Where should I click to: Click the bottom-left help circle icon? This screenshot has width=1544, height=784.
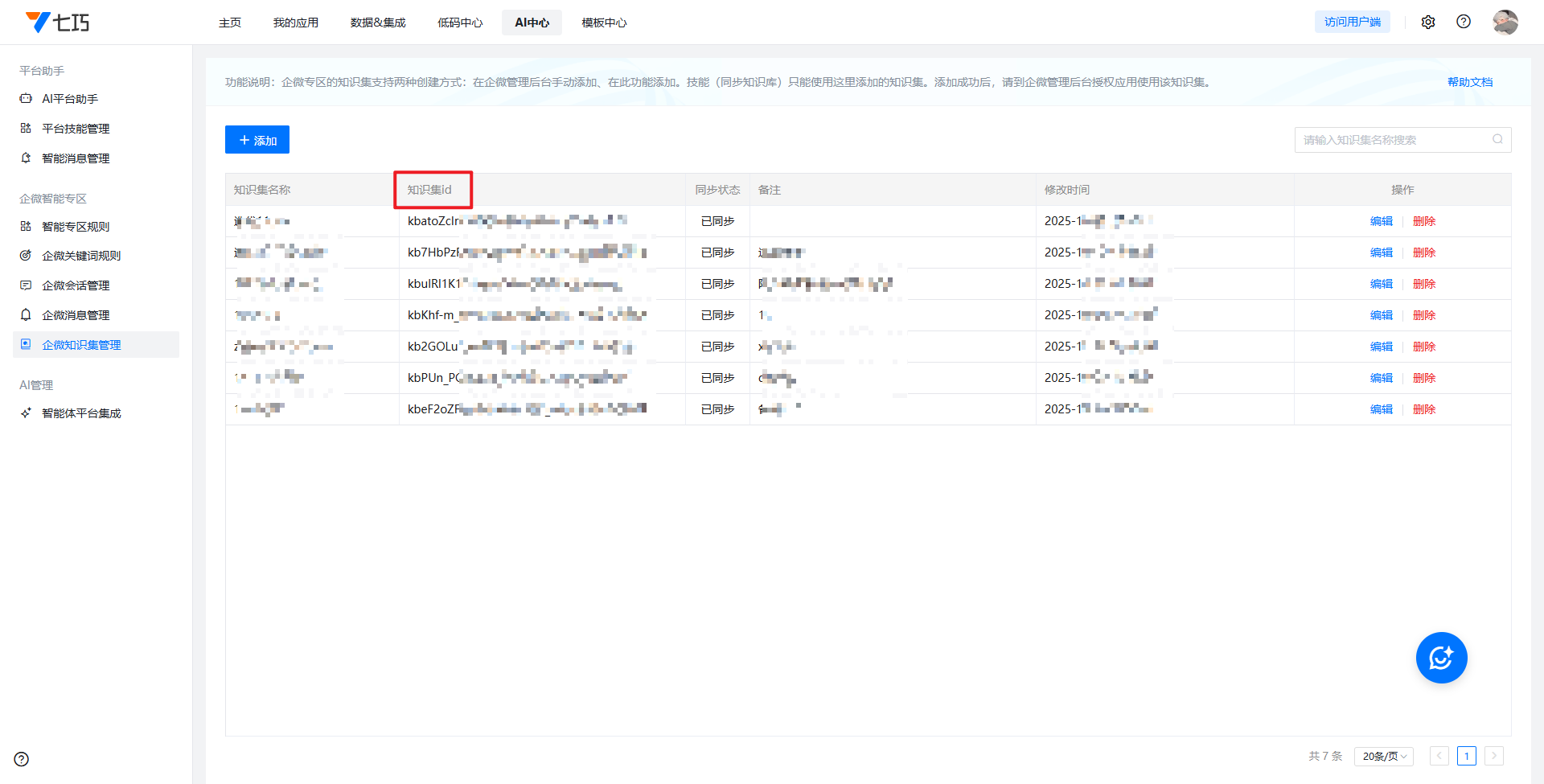pos(22,759)
